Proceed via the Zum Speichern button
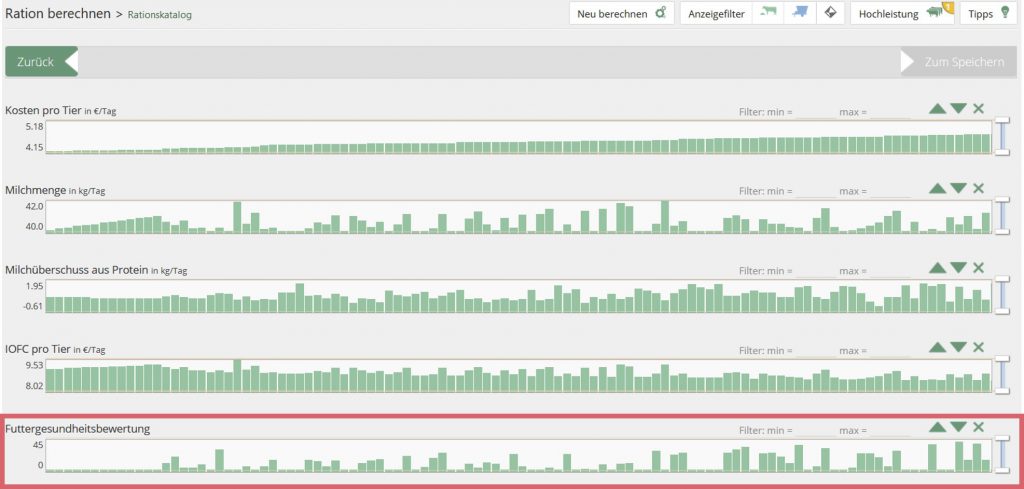1024x489 pixels. [959, 61]
